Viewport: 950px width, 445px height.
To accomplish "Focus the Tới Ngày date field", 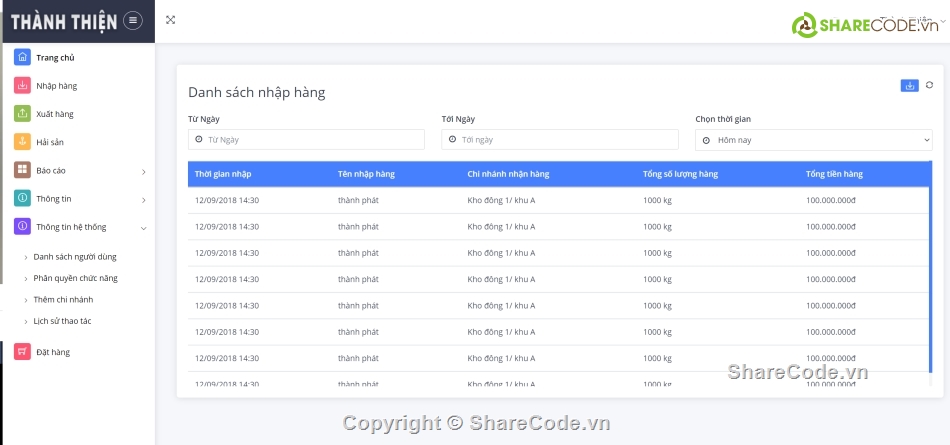I will pyautogui.click(x=559, y=140).
